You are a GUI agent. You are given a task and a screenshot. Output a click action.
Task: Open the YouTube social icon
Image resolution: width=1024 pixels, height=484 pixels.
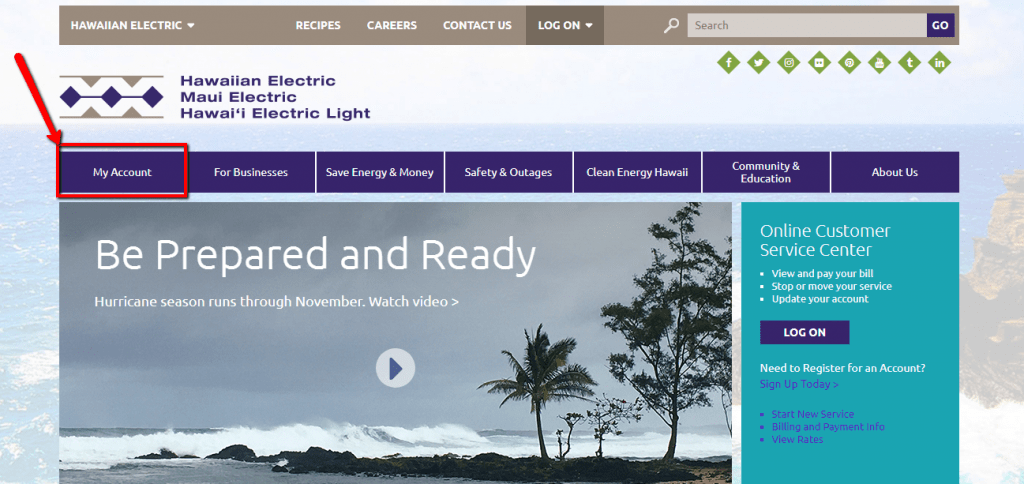880,63
